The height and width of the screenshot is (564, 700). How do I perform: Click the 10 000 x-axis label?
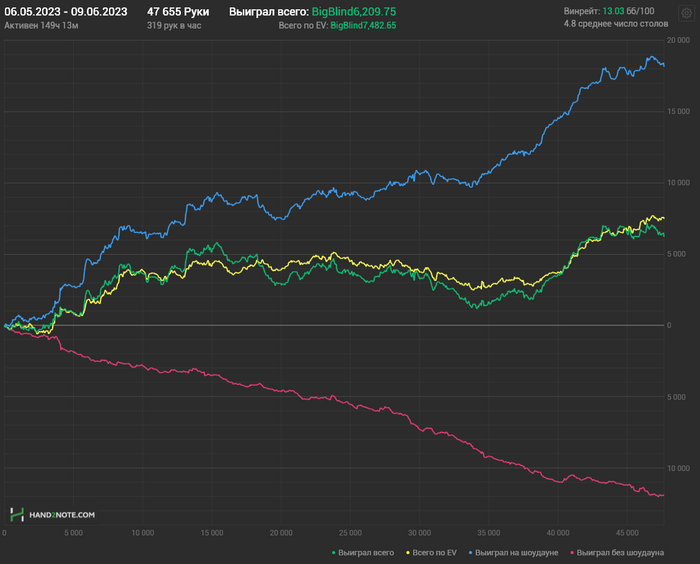point(142,533)
